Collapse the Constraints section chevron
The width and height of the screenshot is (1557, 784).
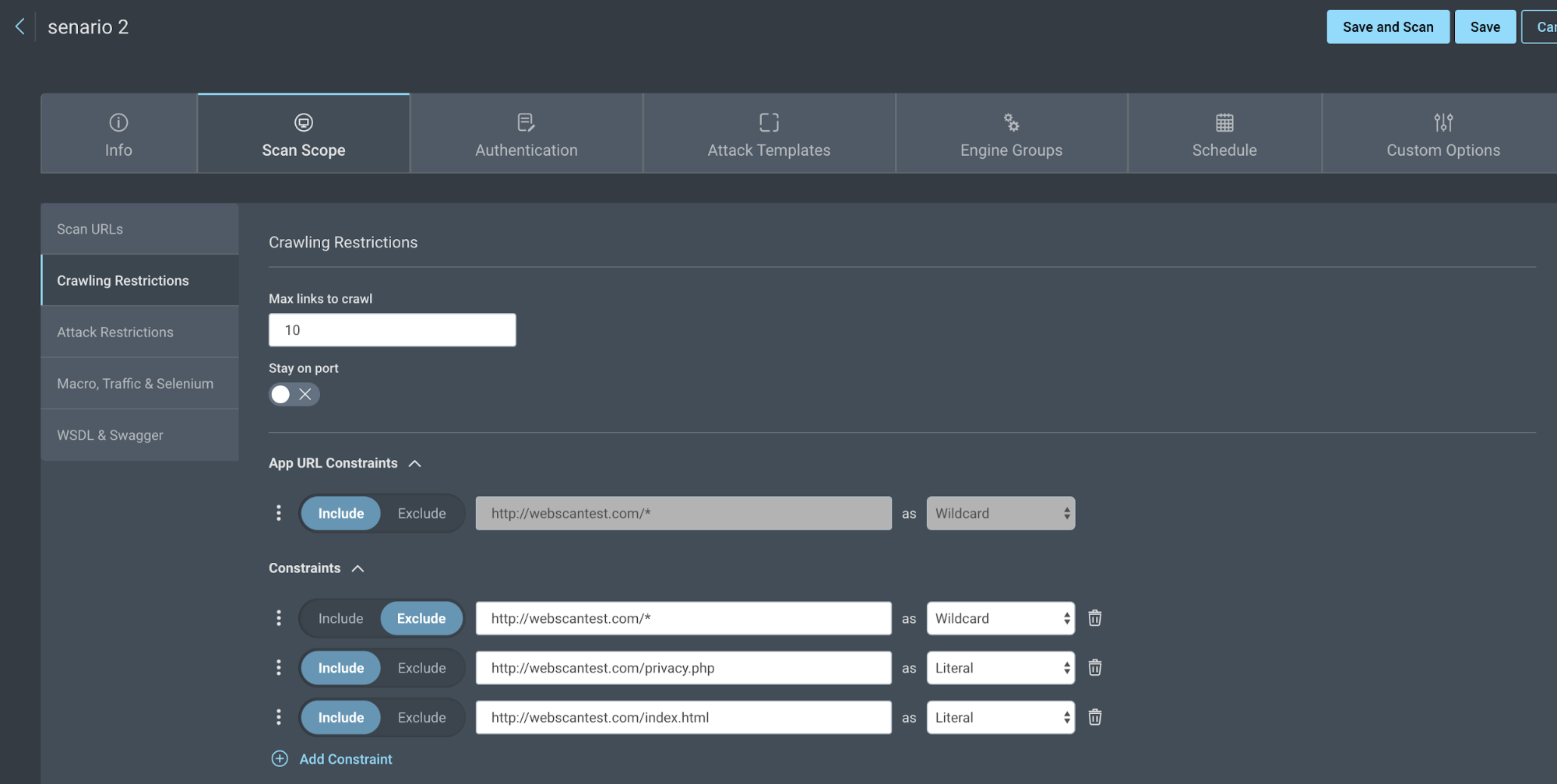tap(358, 568)
